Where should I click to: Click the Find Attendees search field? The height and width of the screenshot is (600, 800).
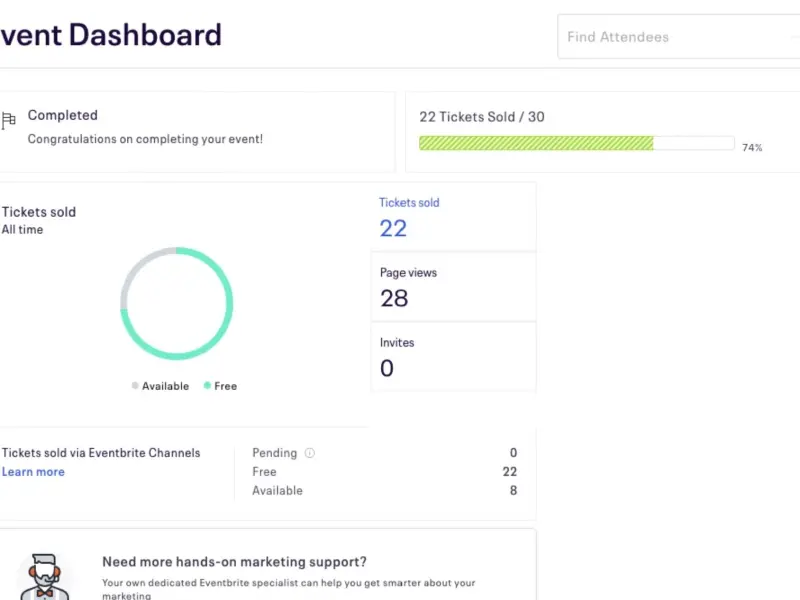(679, 37)
